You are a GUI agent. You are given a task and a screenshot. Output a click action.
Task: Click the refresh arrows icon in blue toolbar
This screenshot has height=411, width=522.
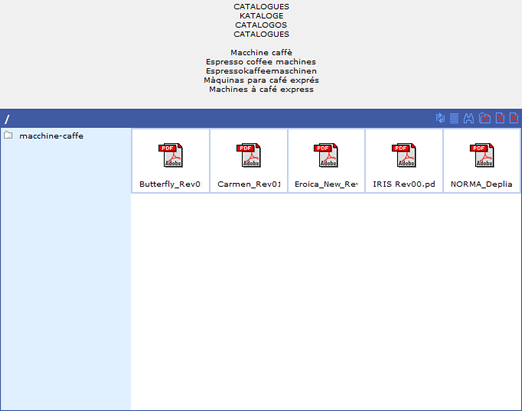click(440, 118)
